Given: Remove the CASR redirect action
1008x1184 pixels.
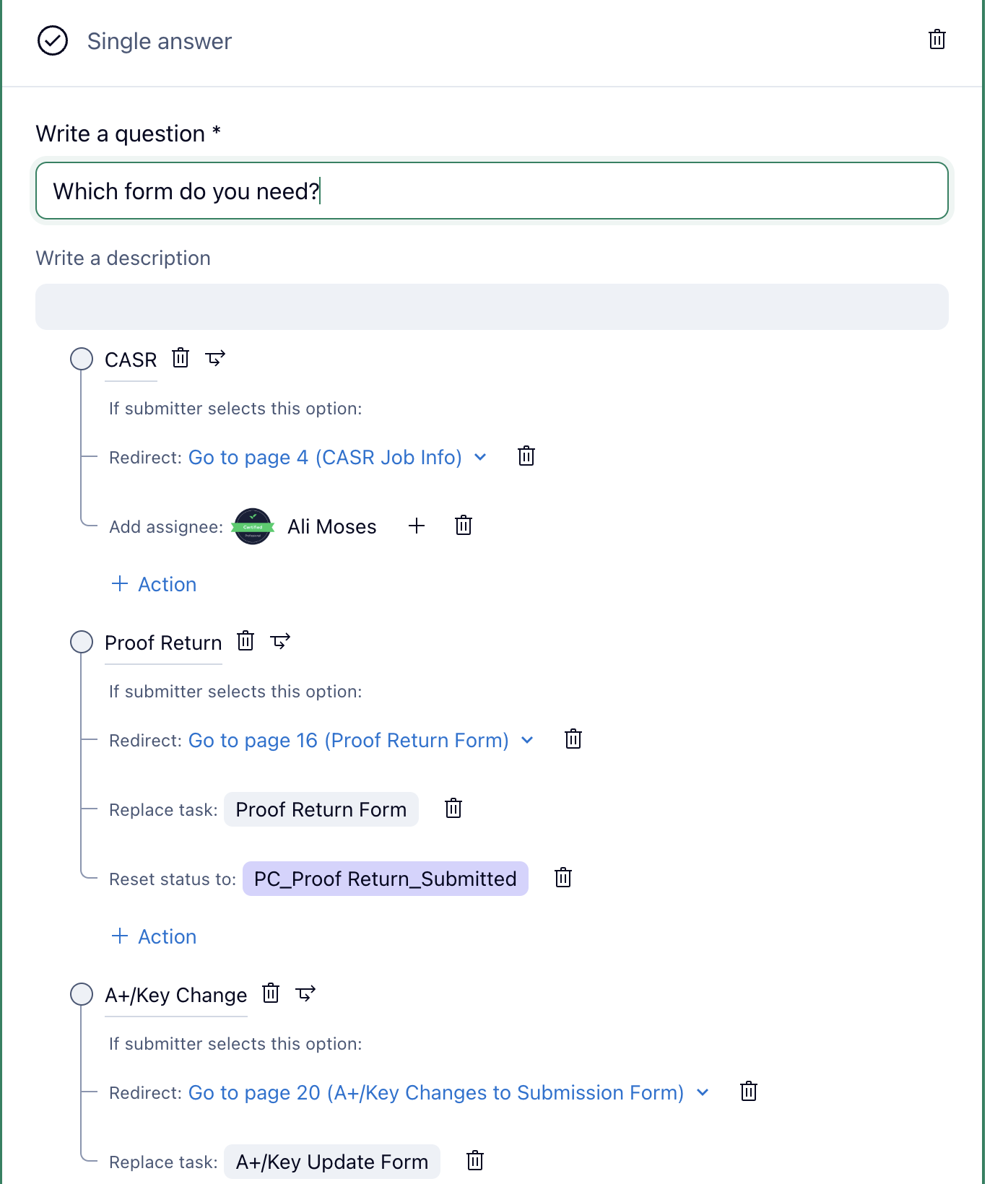Looking at the screenshot, I should [x=526, y=456].
